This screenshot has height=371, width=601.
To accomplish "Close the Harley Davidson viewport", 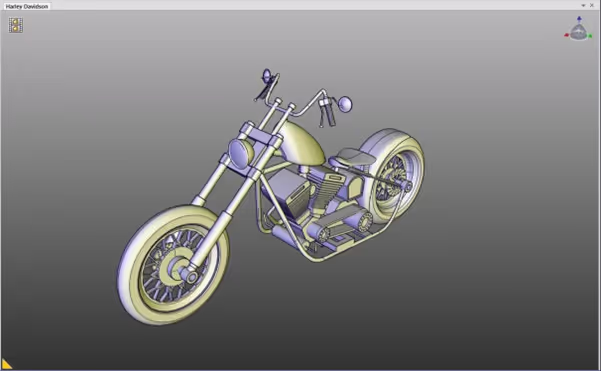I will [x=592, y=5].
